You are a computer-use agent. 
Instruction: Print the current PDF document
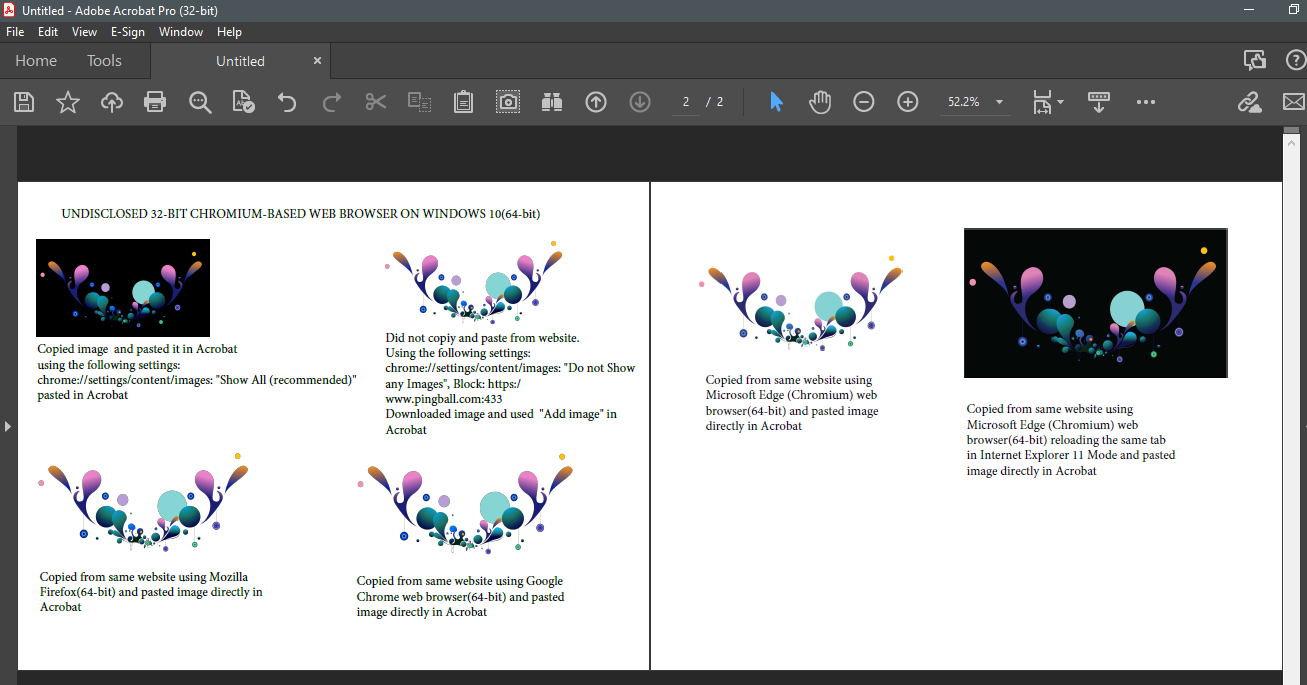pyautogui.click(x=155, y=101)
